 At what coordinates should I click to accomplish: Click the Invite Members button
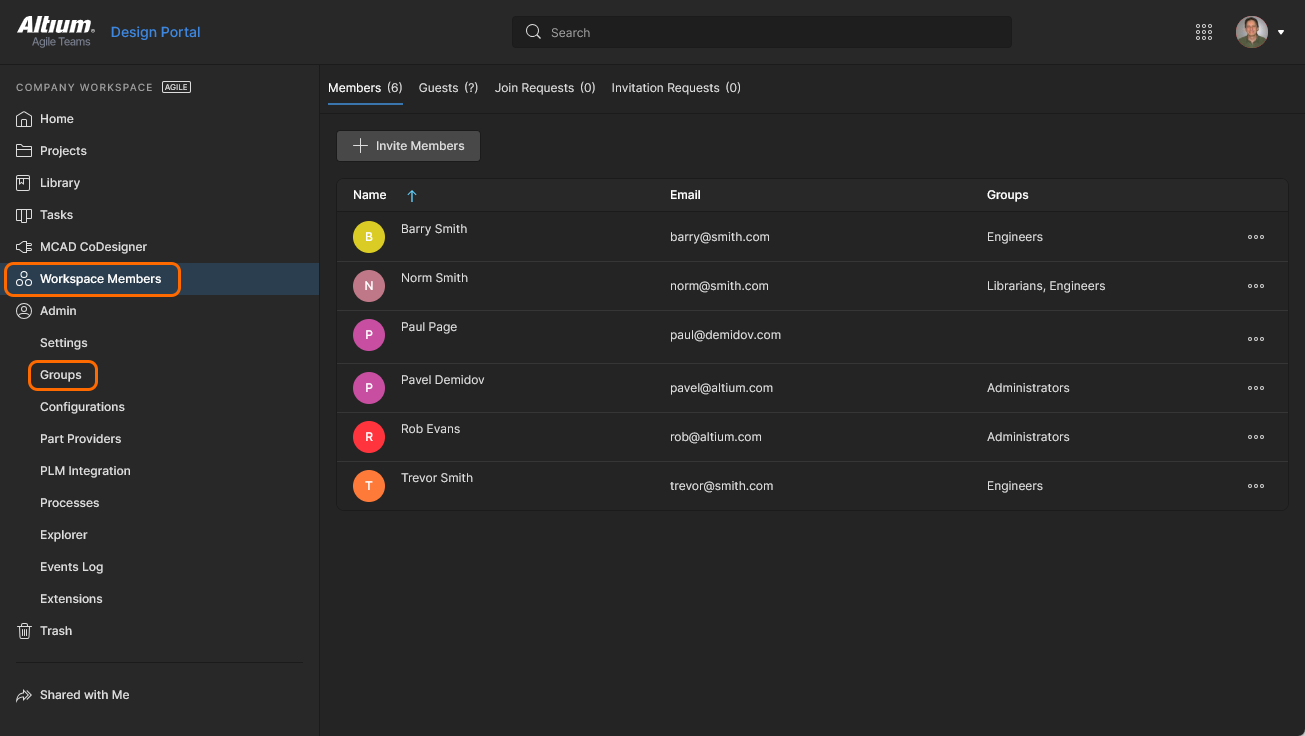point(409,146)
